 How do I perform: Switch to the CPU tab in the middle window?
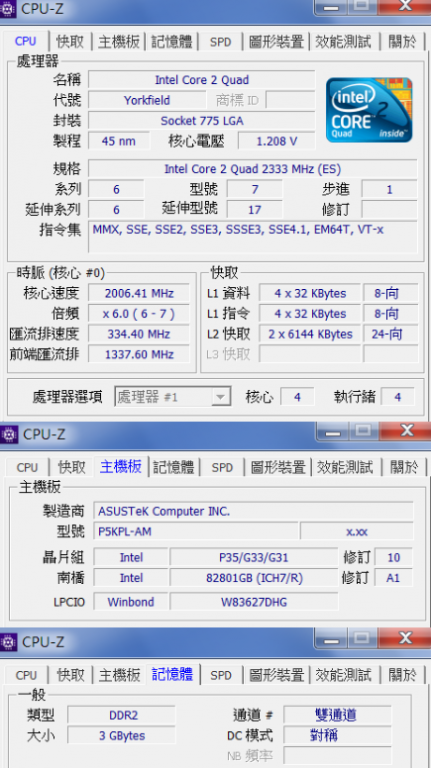pos(27,467)
